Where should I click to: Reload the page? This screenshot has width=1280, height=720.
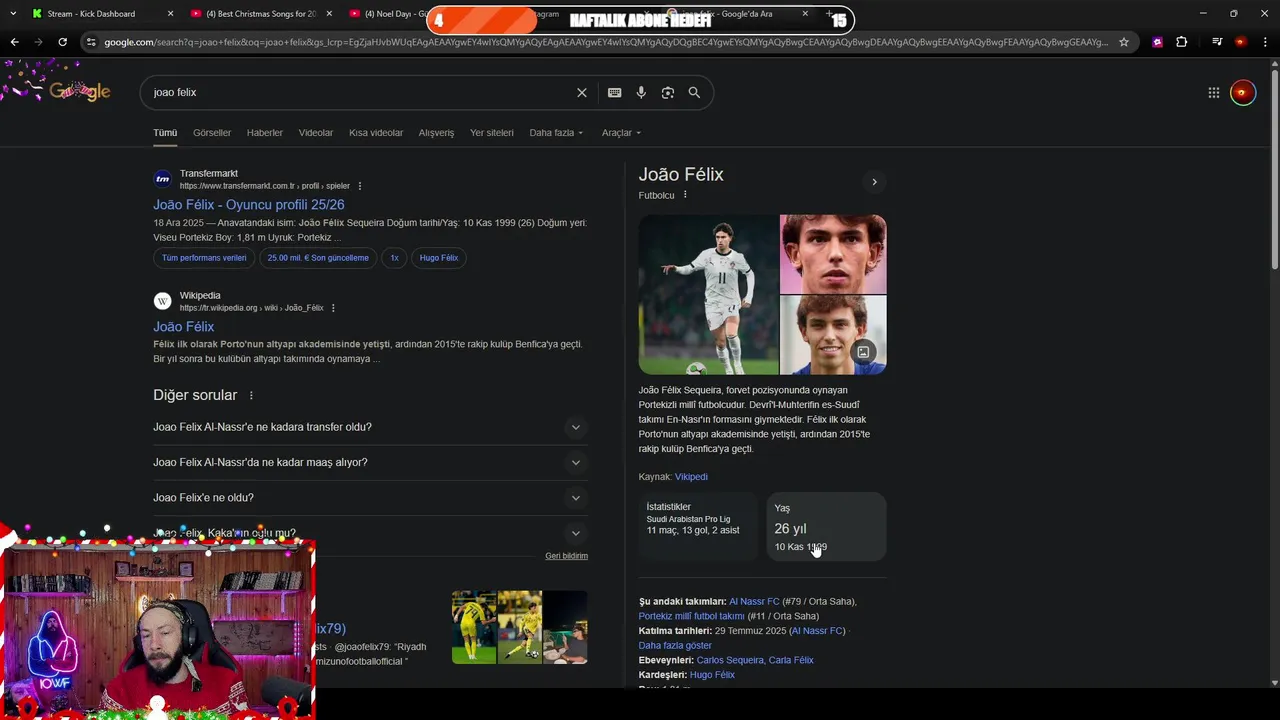tap(62, 42)
